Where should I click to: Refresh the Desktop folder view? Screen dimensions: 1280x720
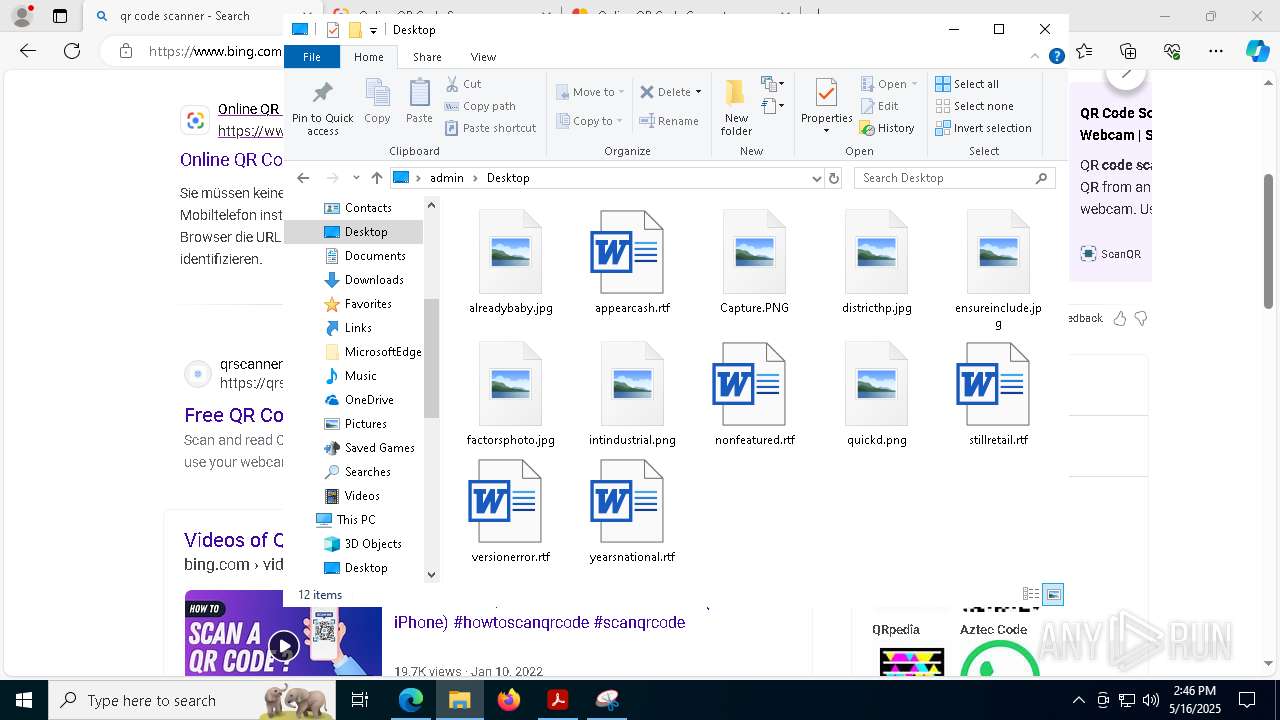pos(834,178)
